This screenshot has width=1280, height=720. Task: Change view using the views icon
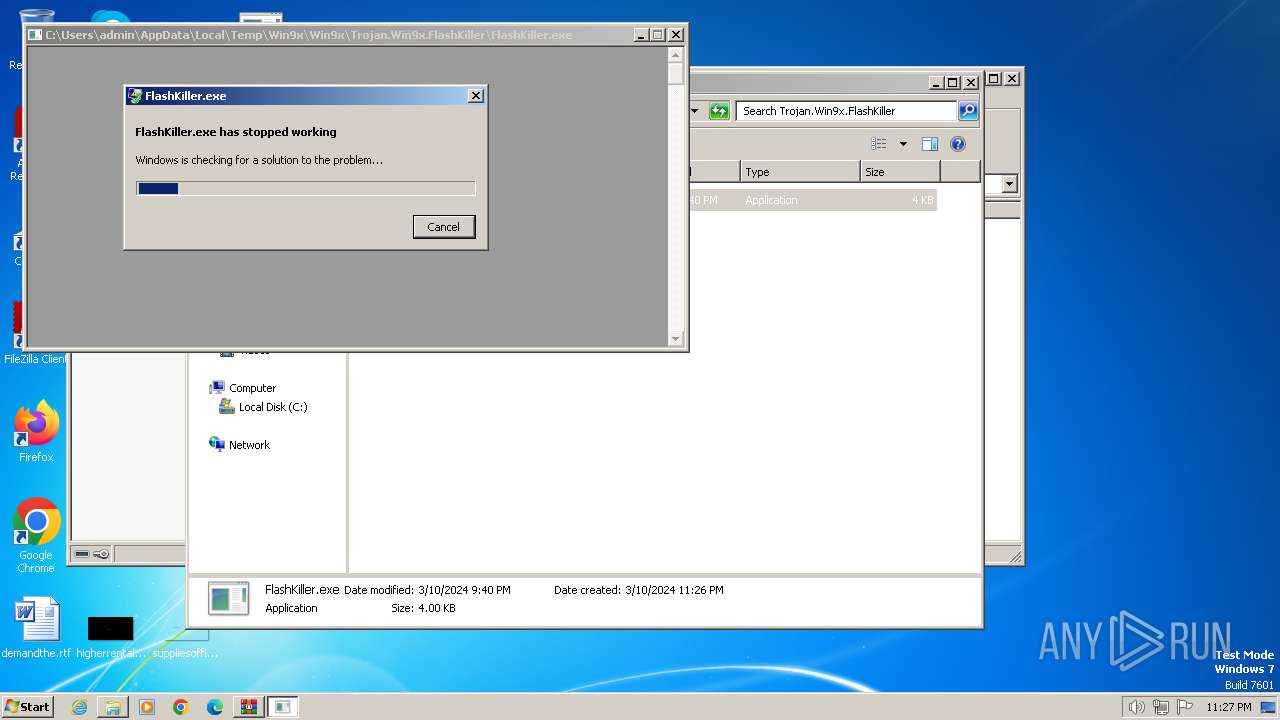[879, 144]
